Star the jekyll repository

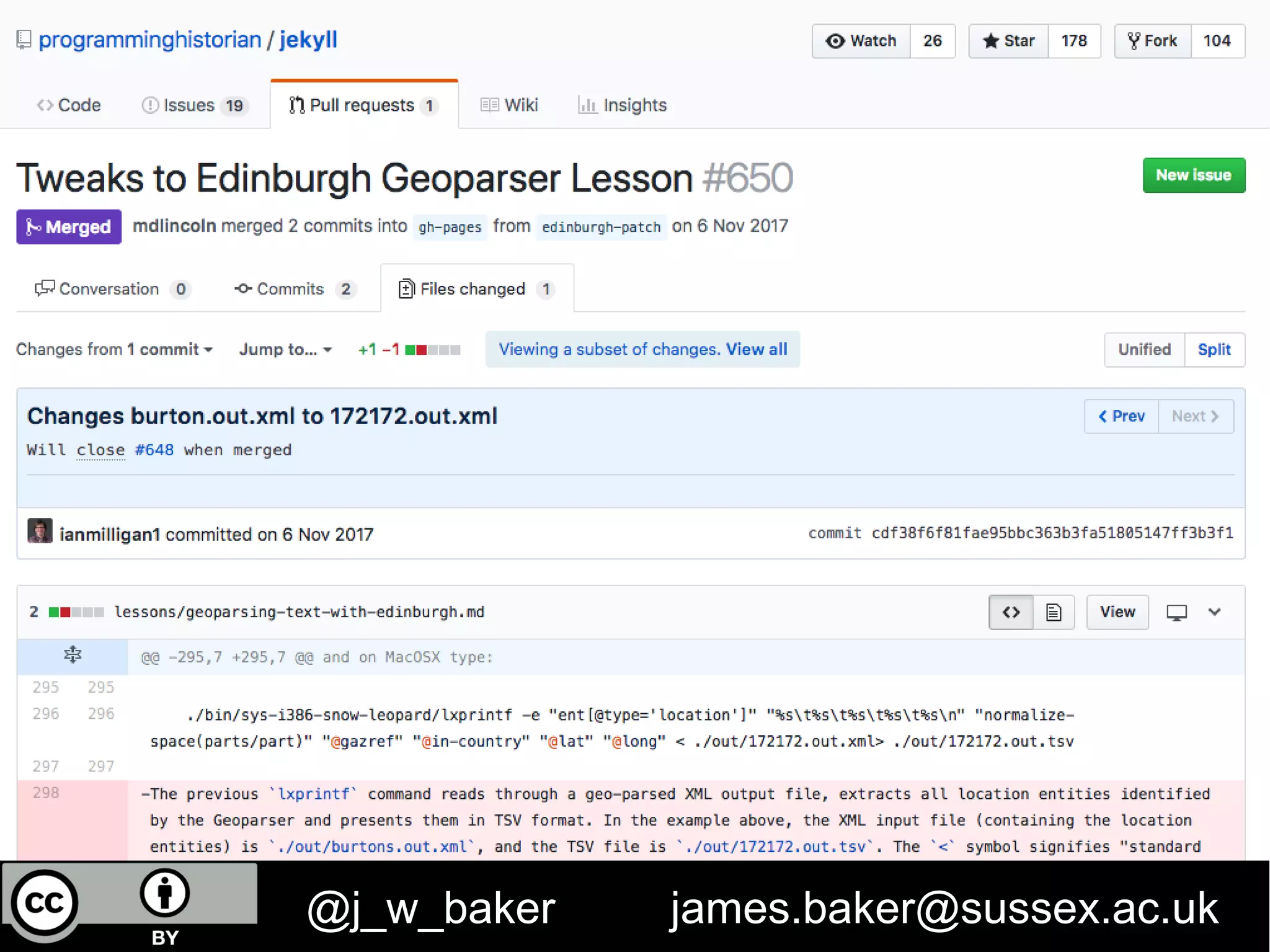click(1009, 41)
